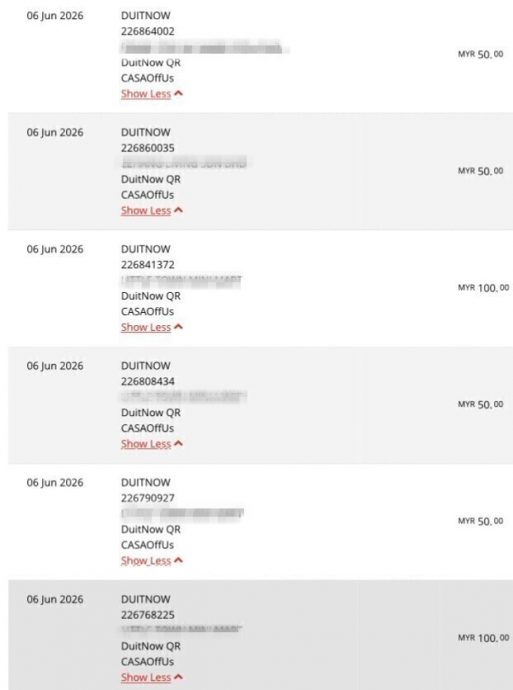Click the MYR 50.00 amount for 226864002

coord(480,55)
